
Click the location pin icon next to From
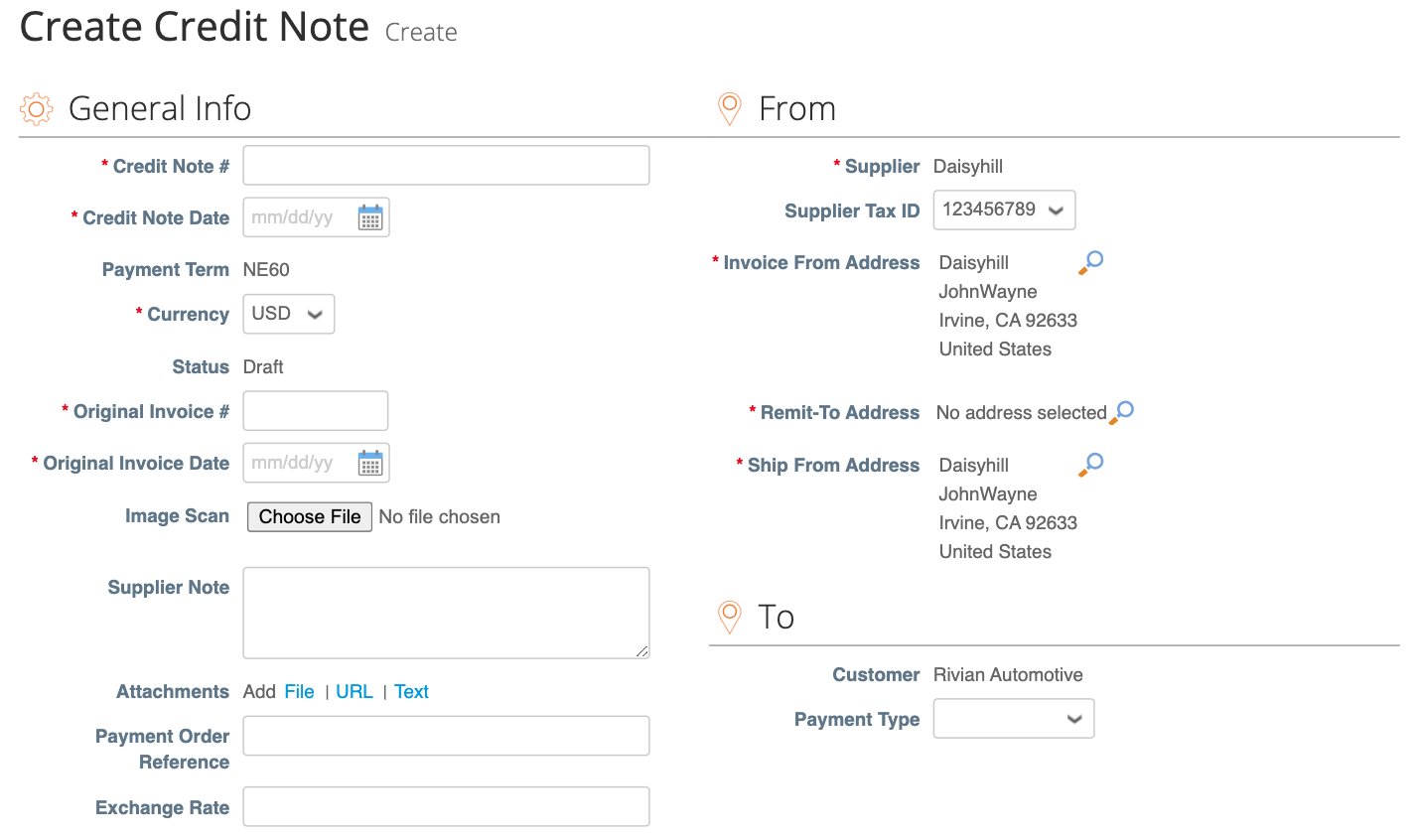(729, 108)
